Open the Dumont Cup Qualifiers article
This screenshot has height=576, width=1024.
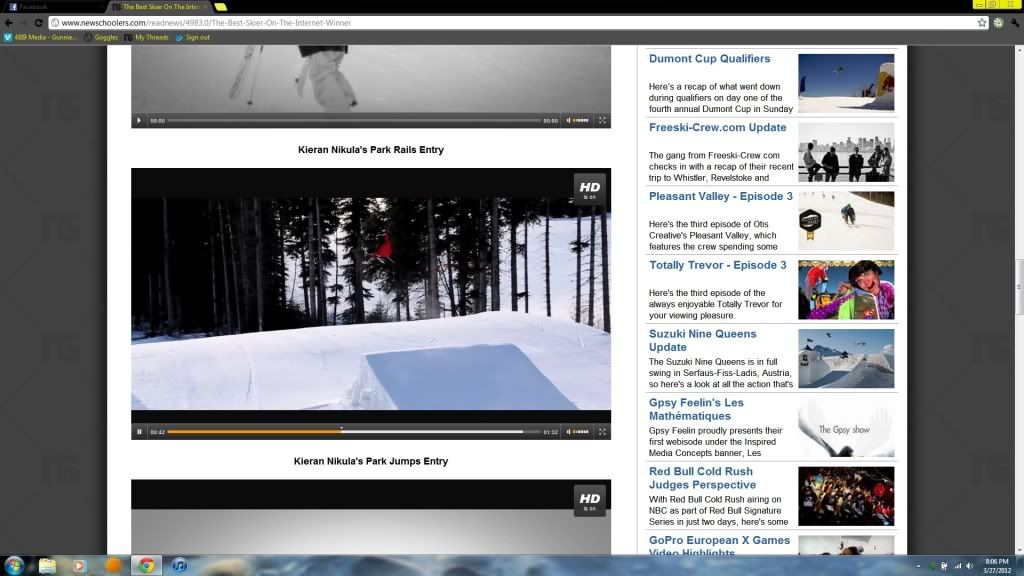[x=709, y=59]
